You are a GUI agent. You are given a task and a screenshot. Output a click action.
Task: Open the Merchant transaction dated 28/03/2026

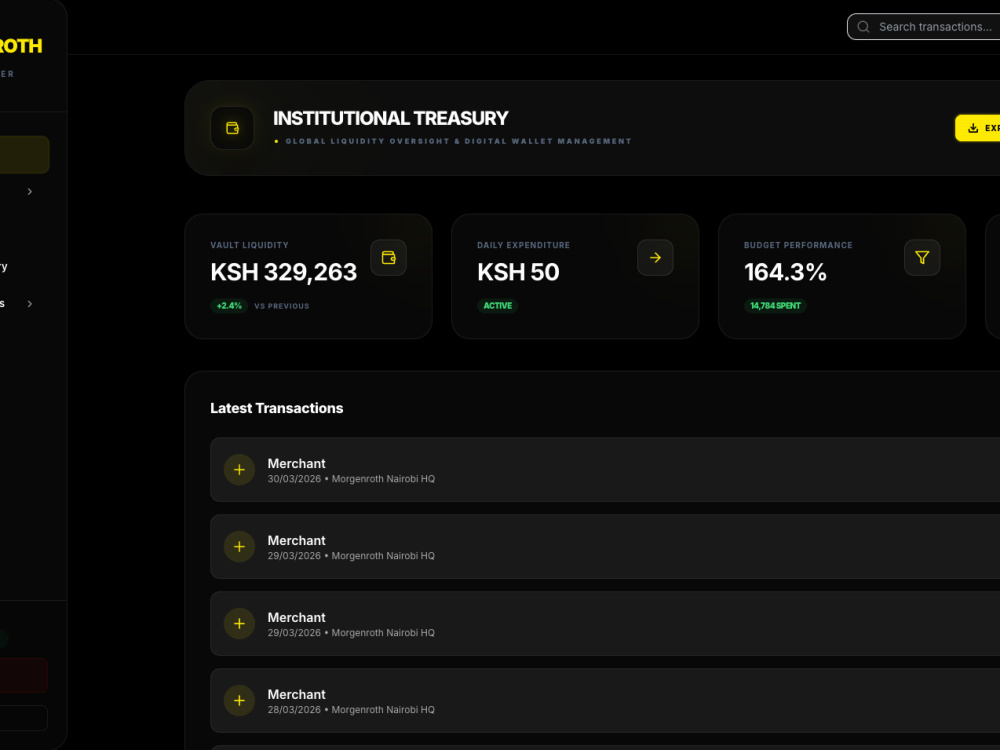(605, 701)
